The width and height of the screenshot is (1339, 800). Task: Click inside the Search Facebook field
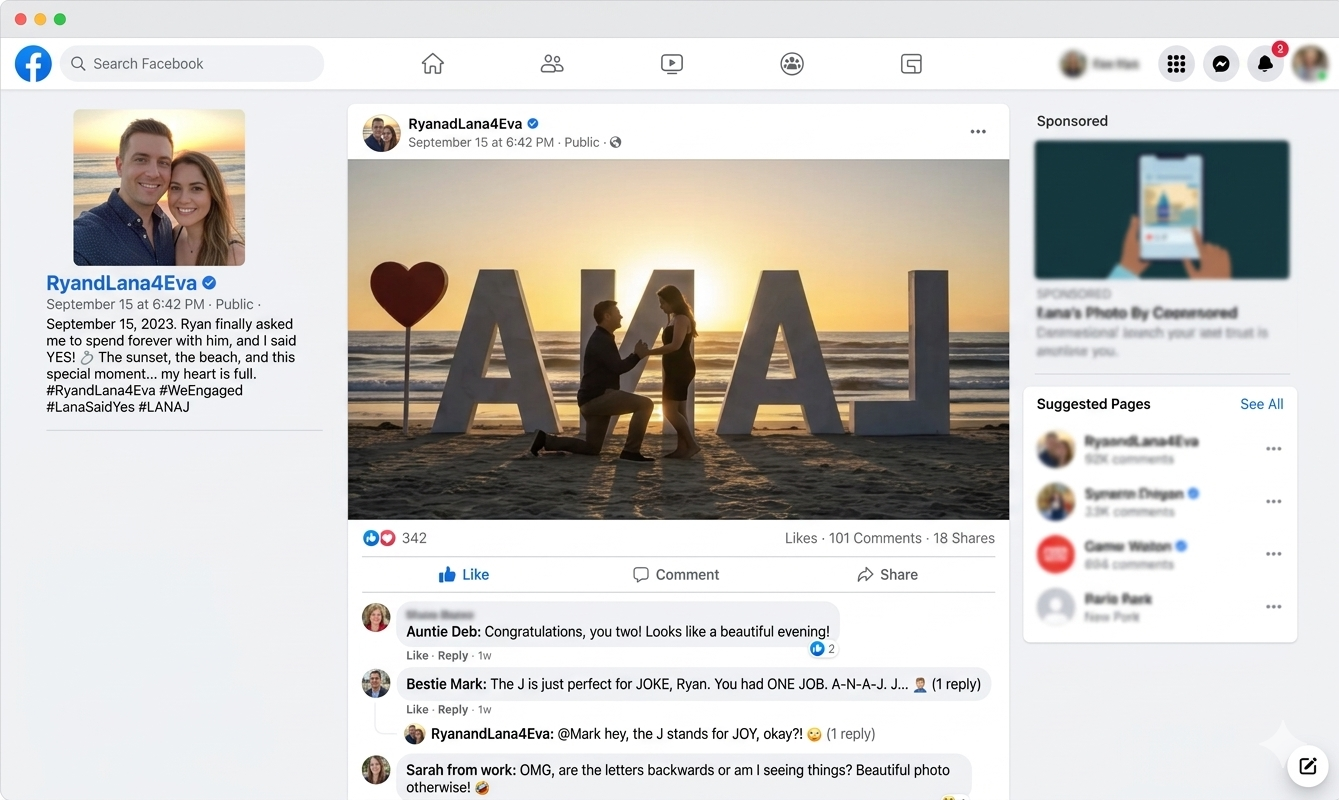pos(192,63)
